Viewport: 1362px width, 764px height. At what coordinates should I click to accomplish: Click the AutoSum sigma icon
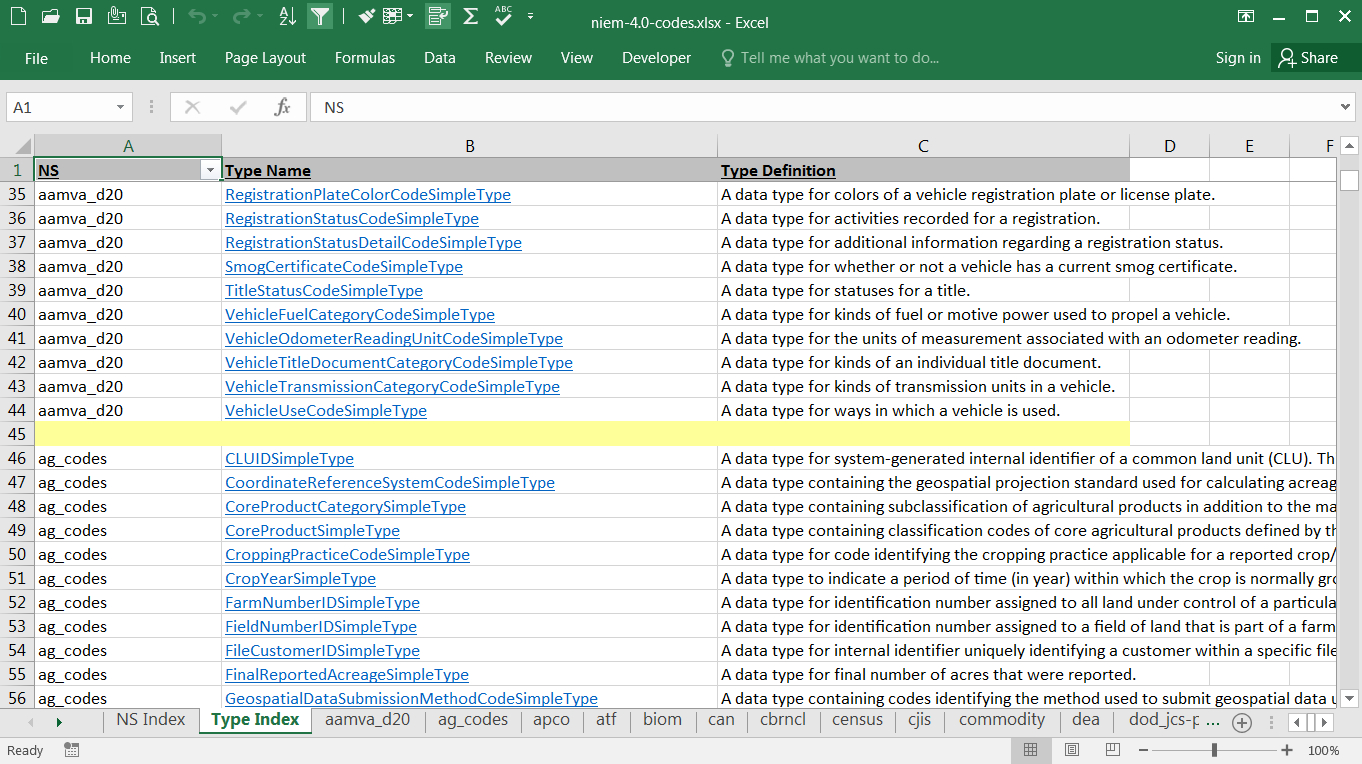[470, 16]
